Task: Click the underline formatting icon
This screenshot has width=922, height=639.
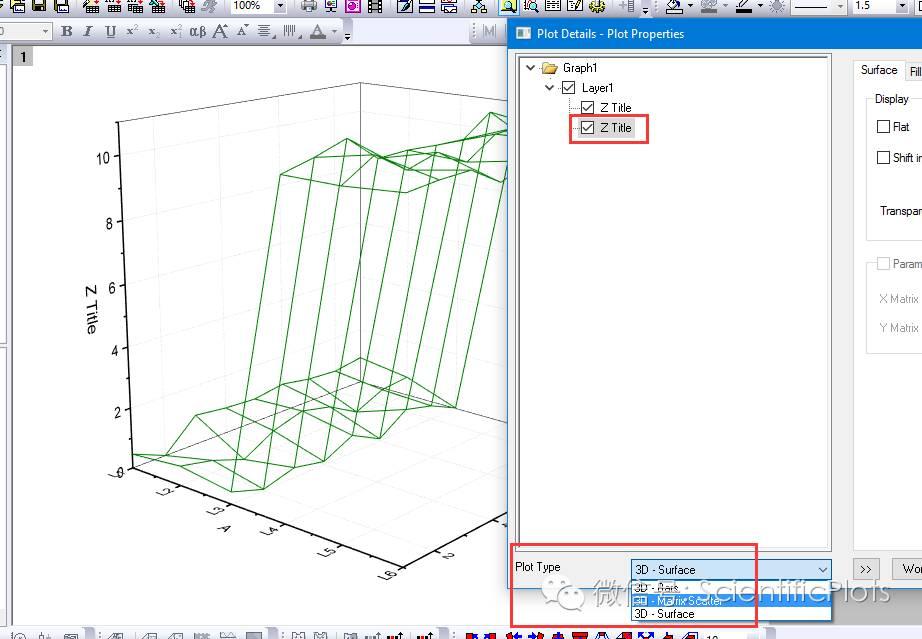Action: [x=110, y=31]
